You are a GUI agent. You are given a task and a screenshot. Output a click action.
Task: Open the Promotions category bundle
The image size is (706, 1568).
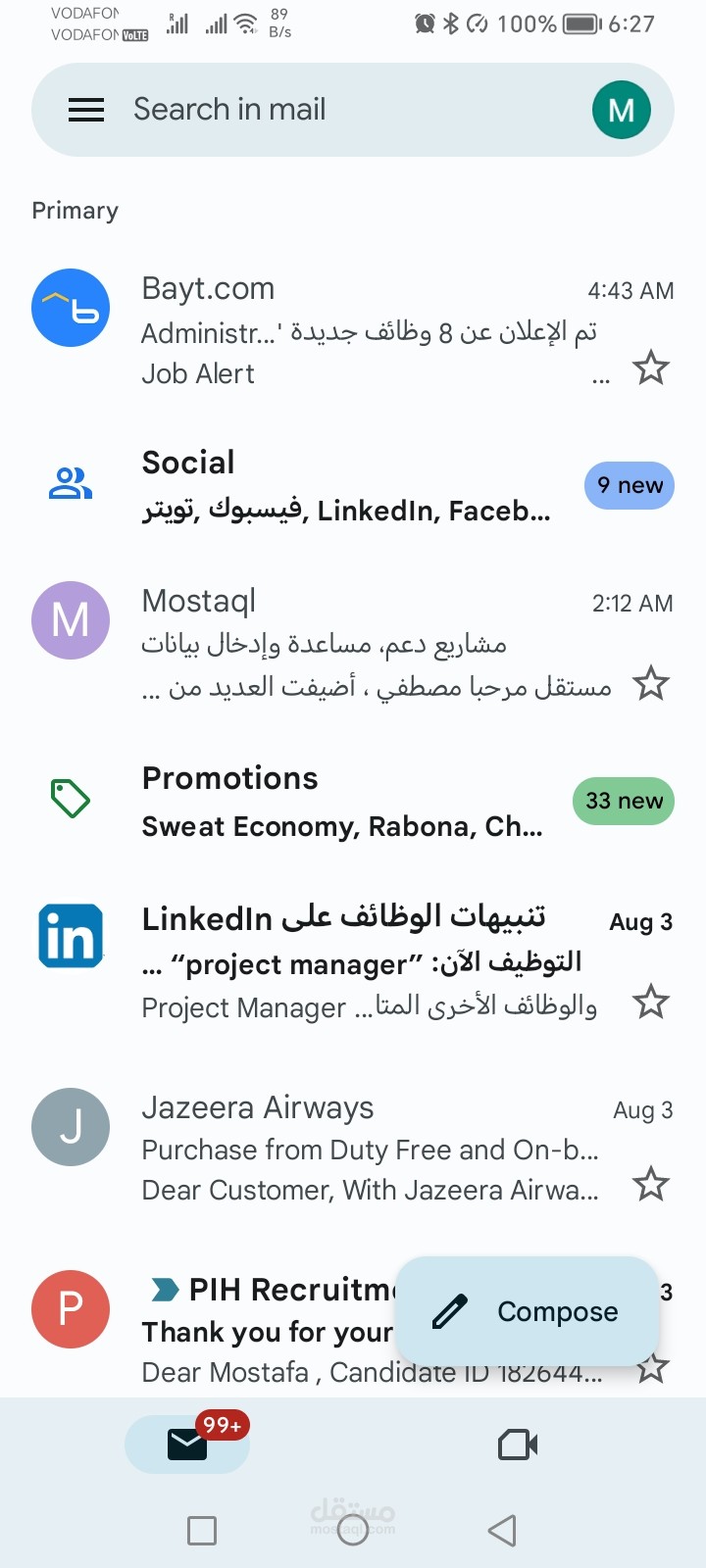(x=341, y=802)
